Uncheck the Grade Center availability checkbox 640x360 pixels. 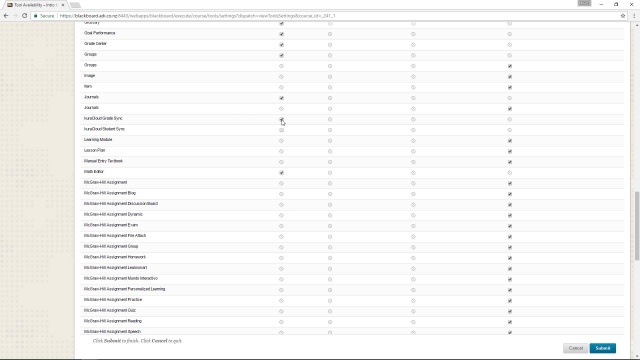[x=281, y=44]
